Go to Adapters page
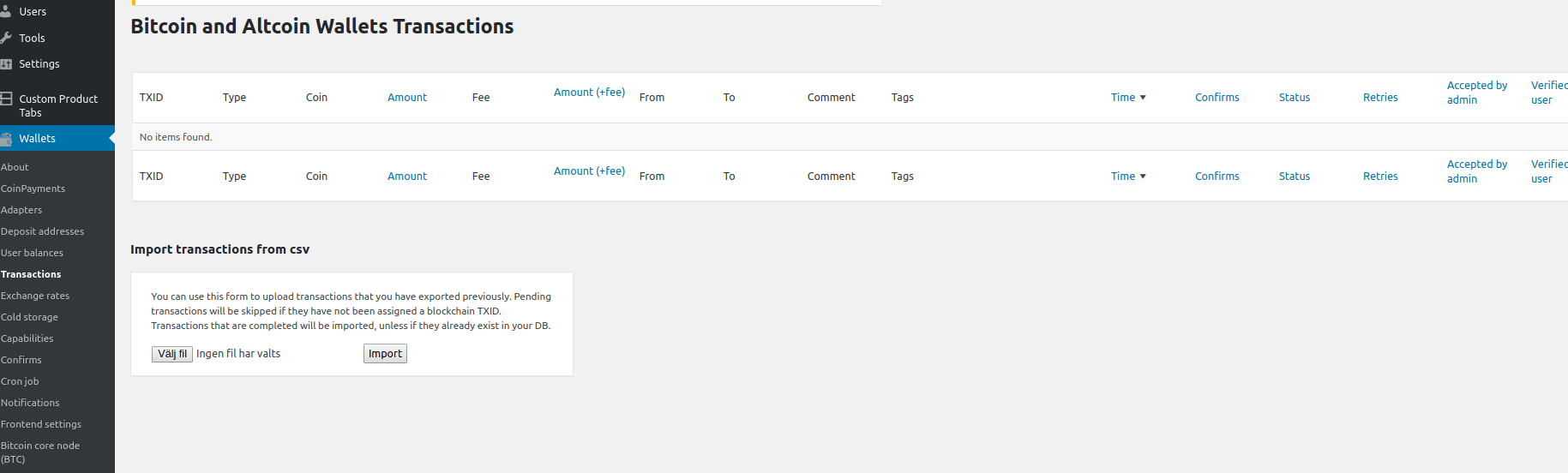Image resolution: width=1568 pixels, height=473 pixels. click(x=21, y=210)
